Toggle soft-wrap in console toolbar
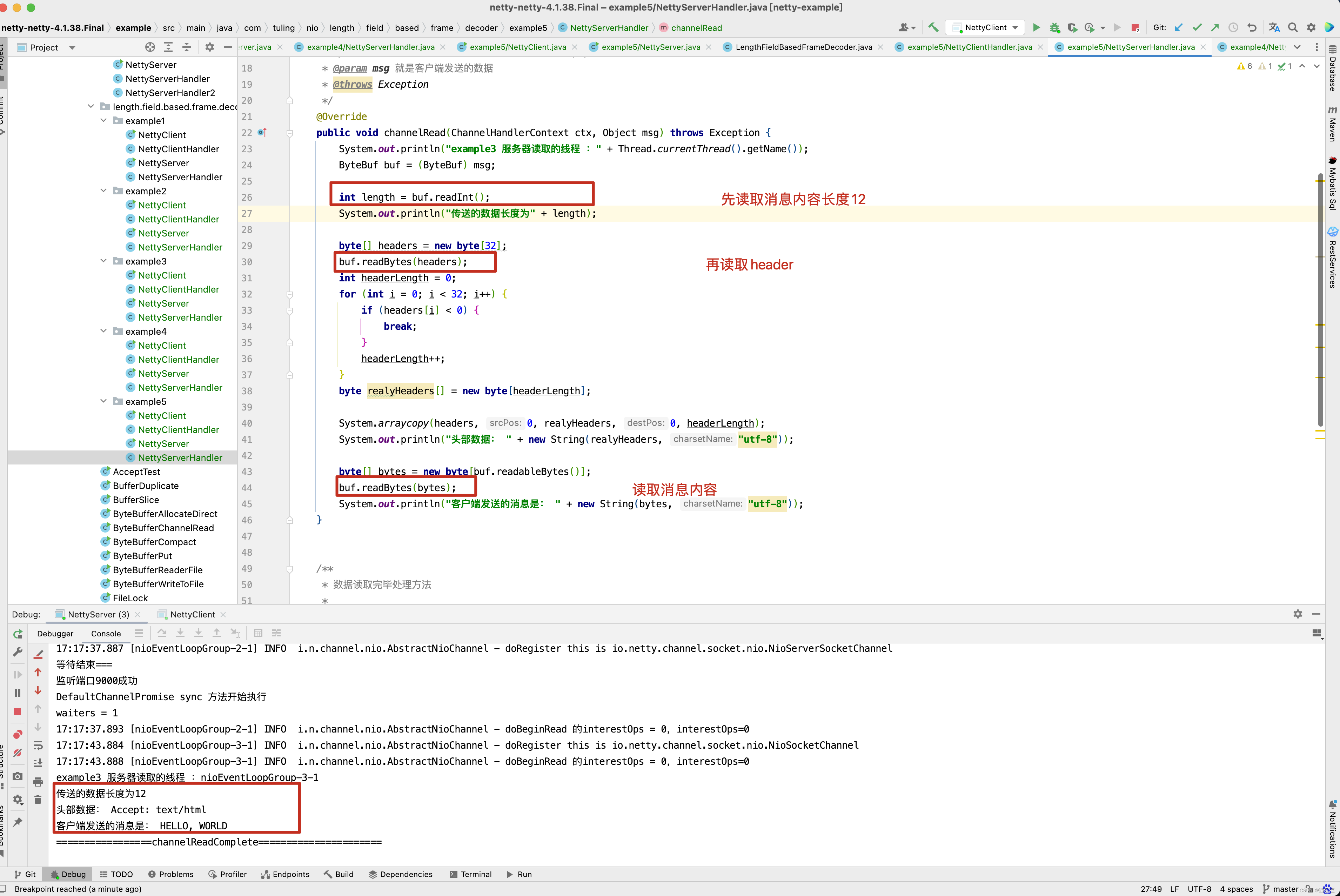1340x896 pixels. 38,745
